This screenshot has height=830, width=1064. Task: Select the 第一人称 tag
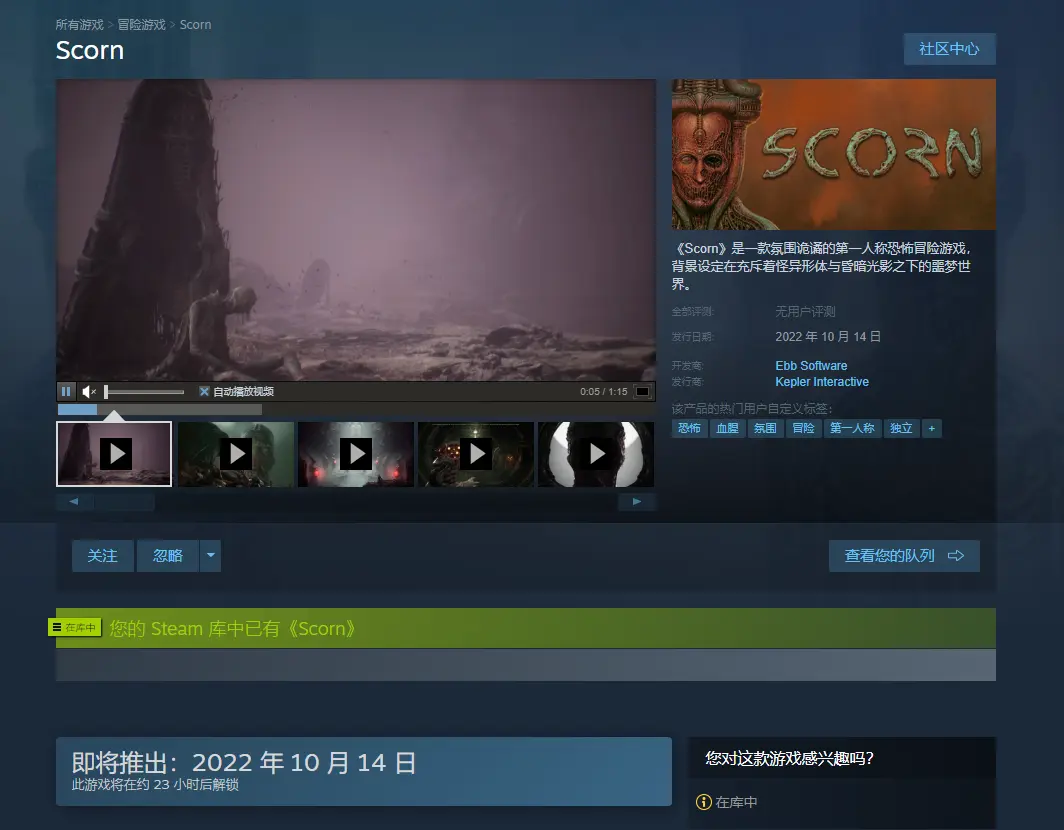852,428
